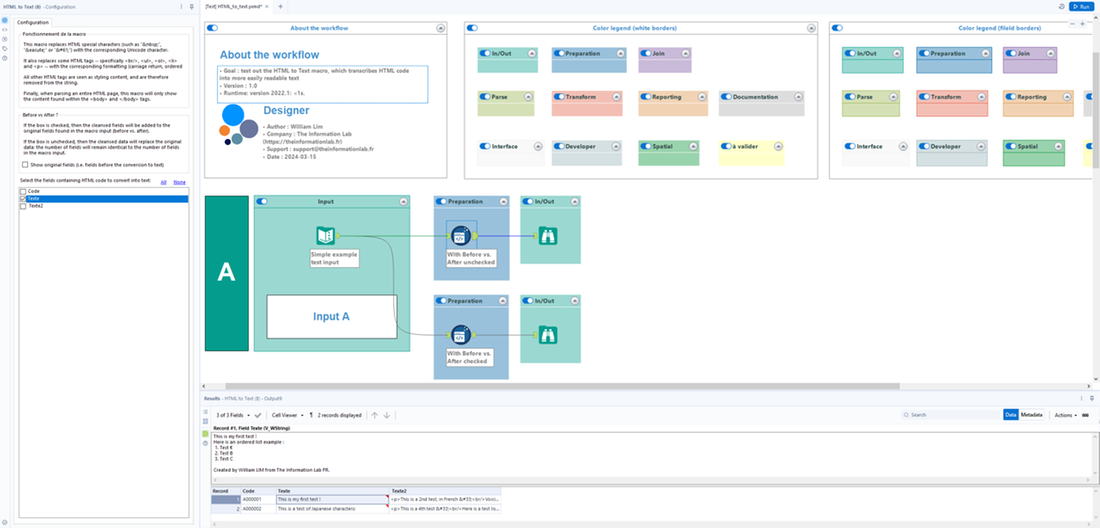Click the None link to deselect fields
This screenshot has width=1100, height=528.
[180, 182]
